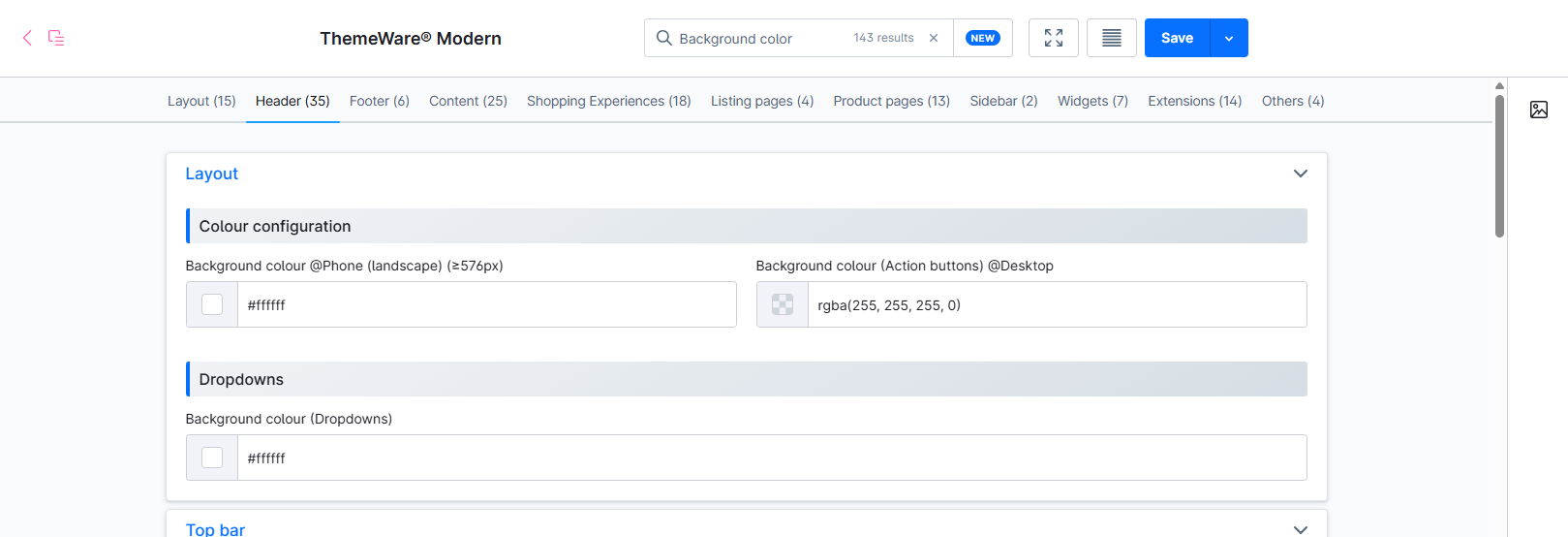This screenshot has height=537, width=1568.
Task: Switch to the Layout (15) tab
Action: click(201, 101)
